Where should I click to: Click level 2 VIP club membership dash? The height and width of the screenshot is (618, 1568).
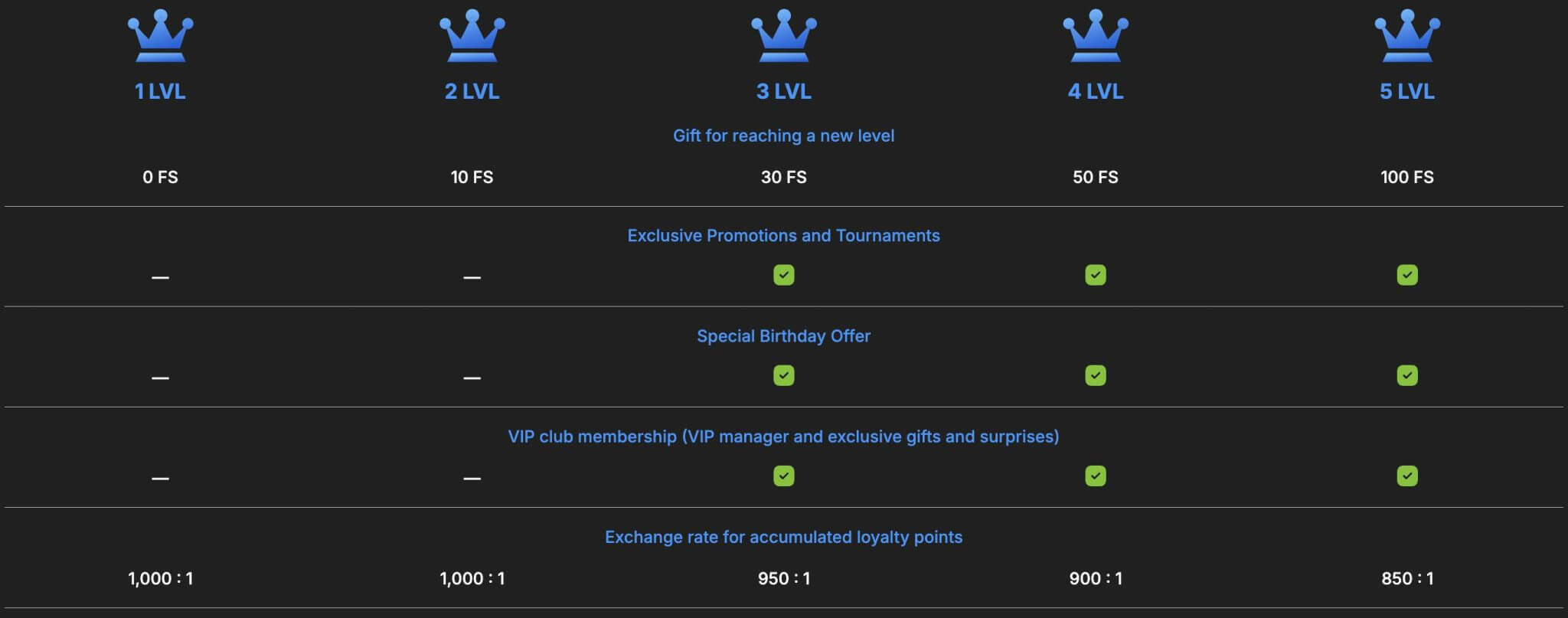(472, 479)
